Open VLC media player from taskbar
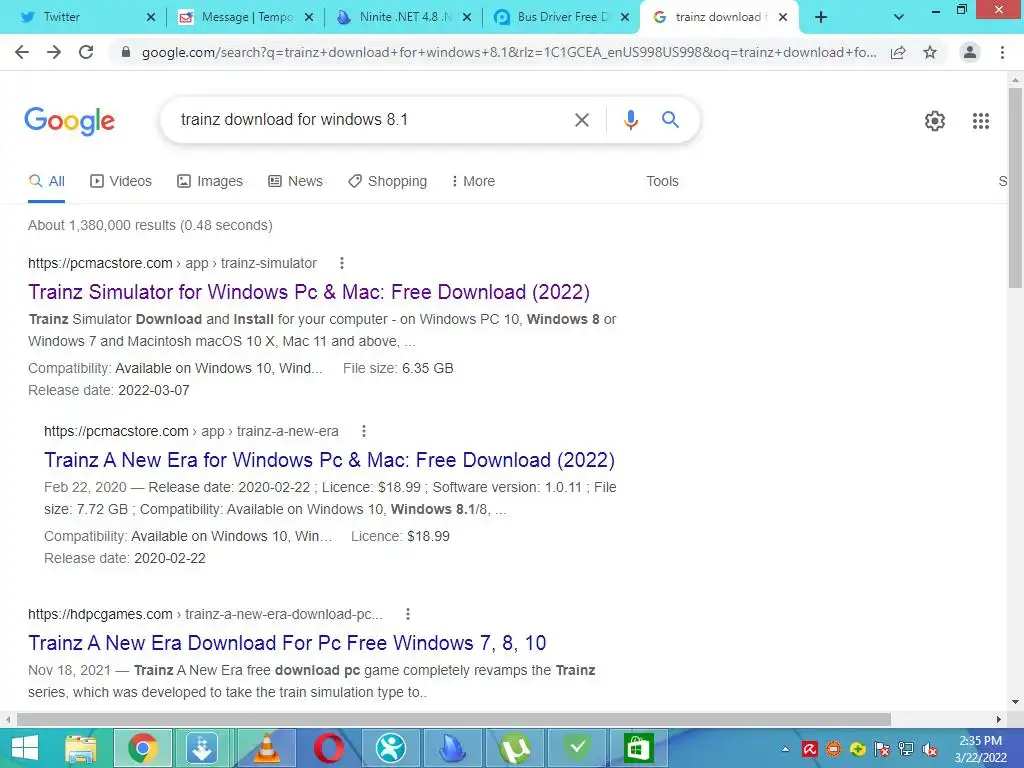The height and width of the screenshot is (768, 1024). pos(266,748)
